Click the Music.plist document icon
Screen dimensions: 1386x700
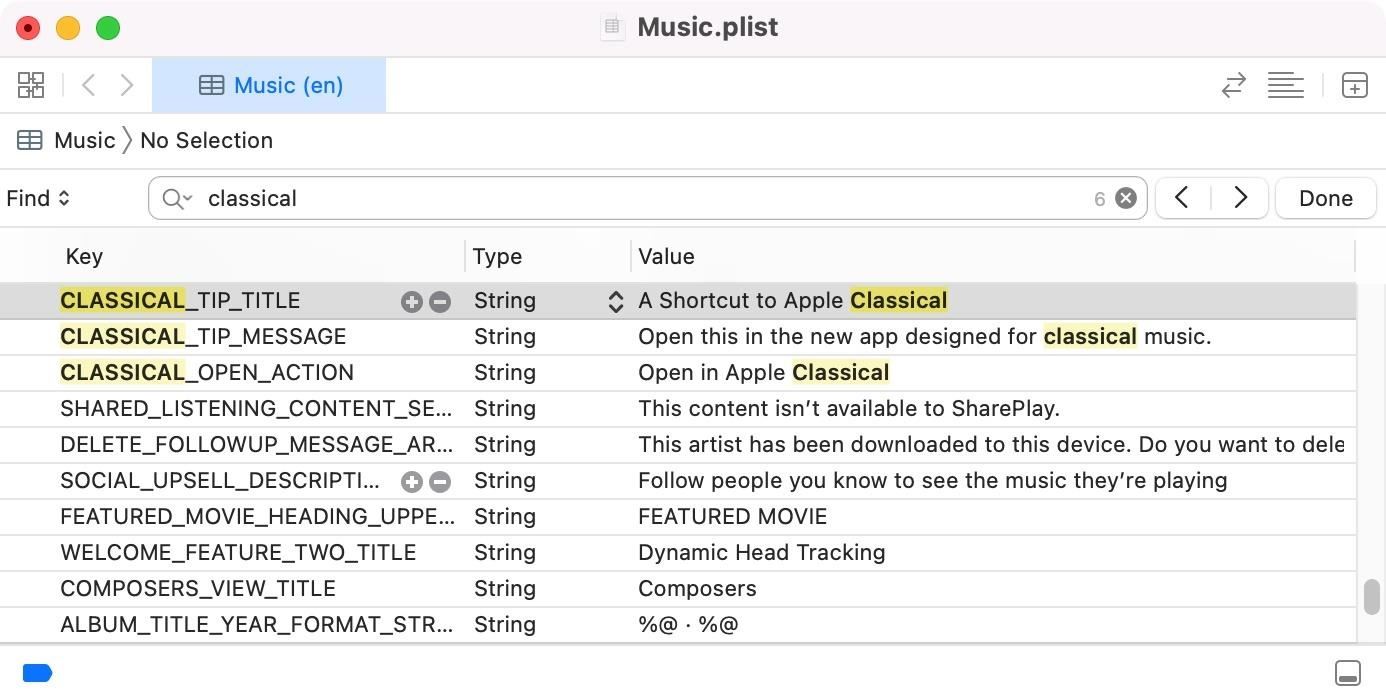click(x=612, y=27)
